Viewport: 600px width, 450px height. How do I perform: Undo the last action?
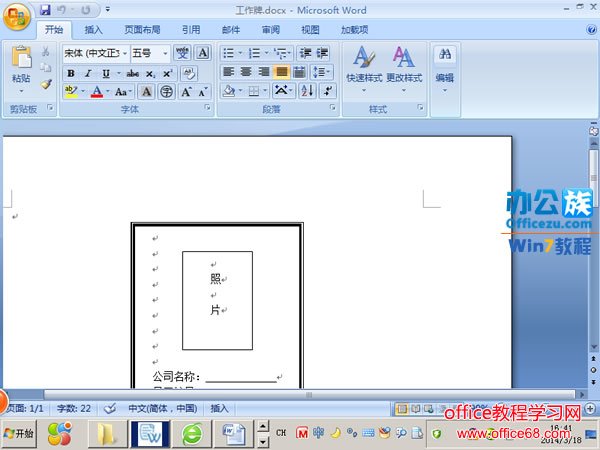pos(61,10)
